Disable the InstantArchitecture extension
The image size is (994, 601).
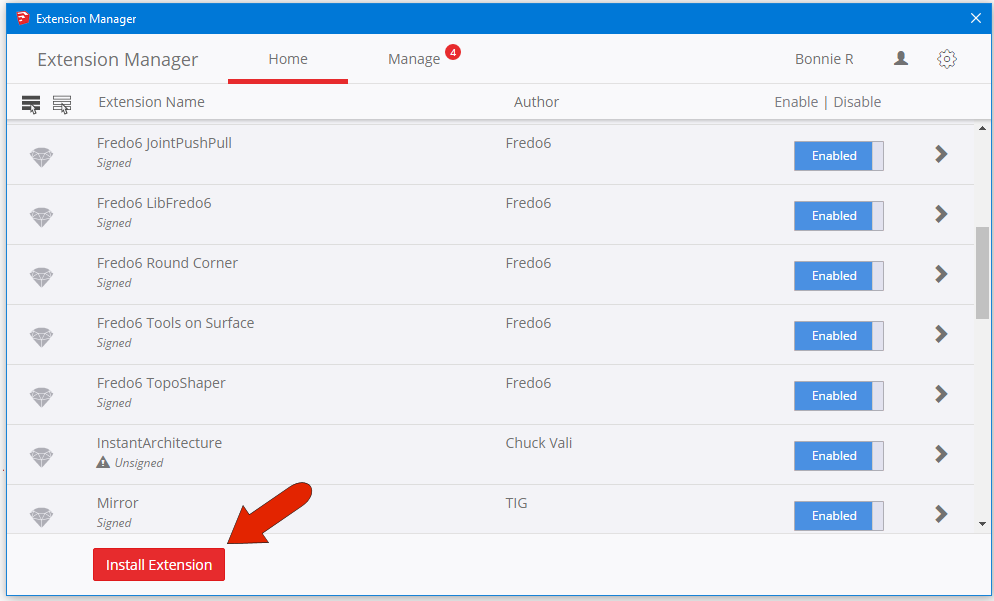(839, 456)
